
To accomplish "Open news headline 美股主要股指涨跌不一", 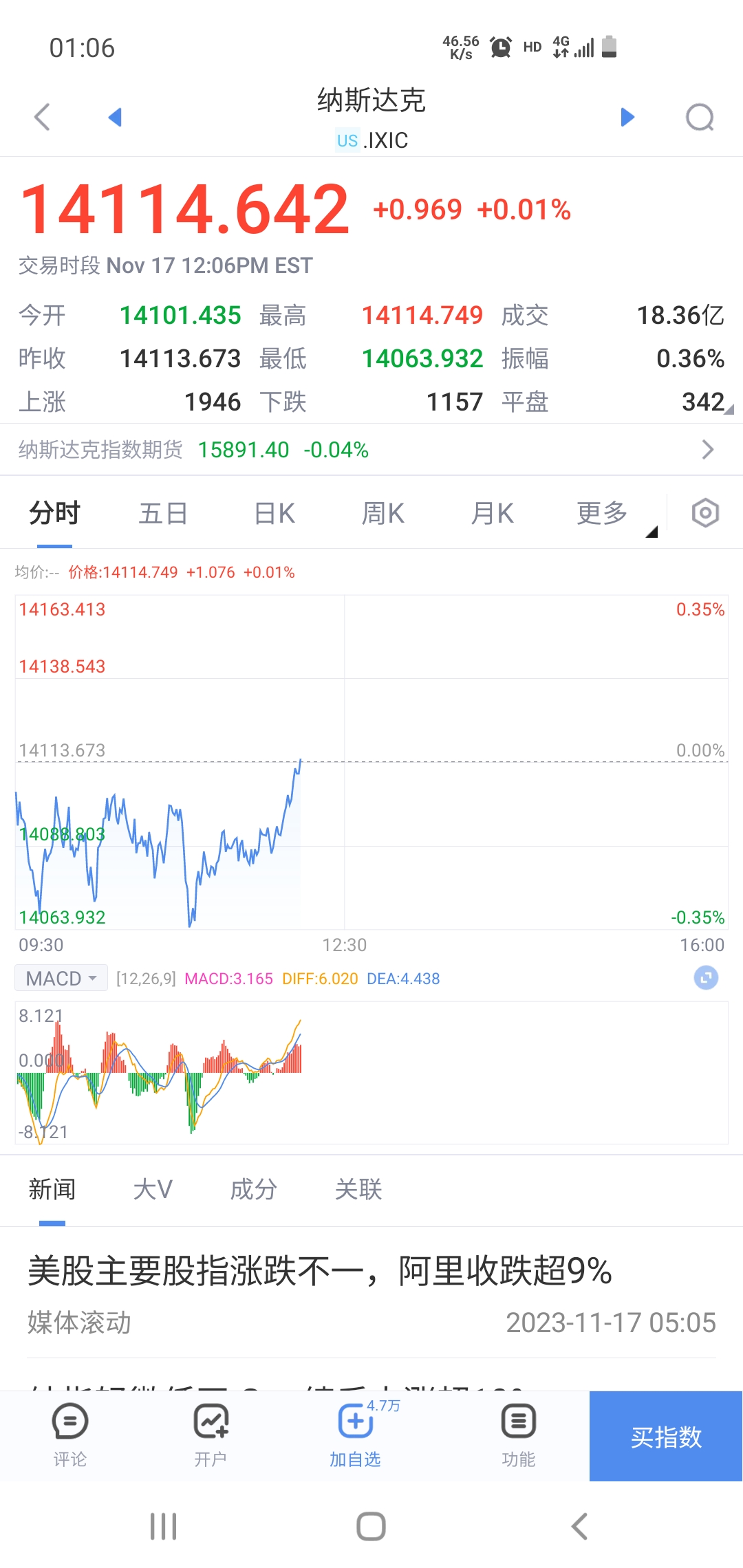I will pyautogui.click(x=320, y=1271).
